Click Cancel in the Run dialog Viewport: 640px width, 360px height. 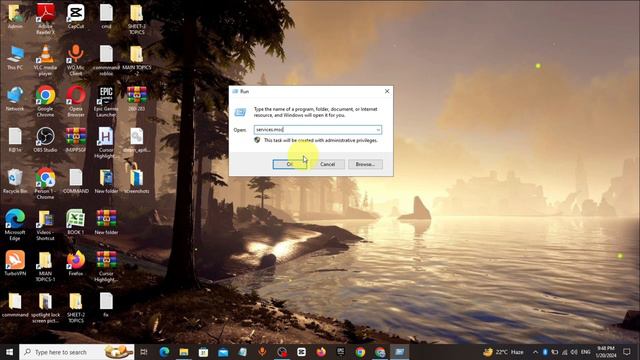[x=327, y=164]
